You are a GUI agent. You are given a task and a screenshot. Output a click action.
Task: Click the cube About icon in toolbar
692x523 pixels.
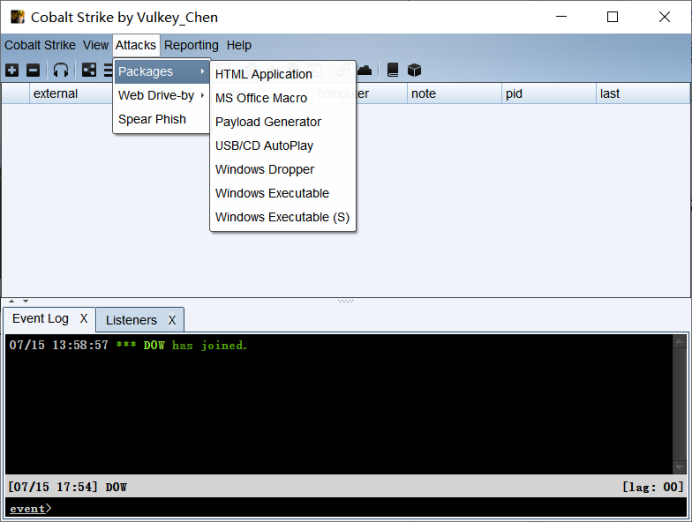414,70
